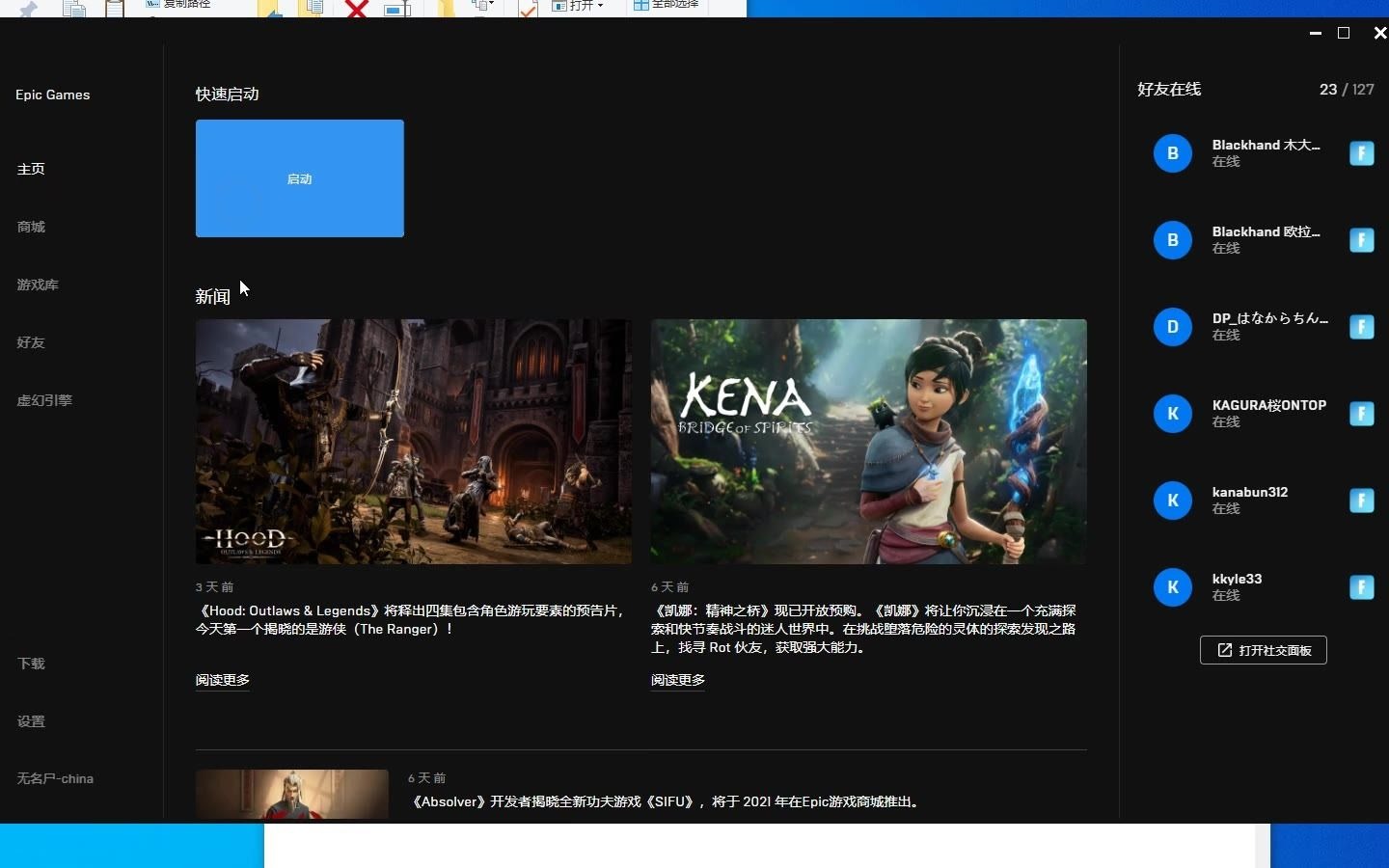Open the 游戏库 game library

[x=38, y=285]
